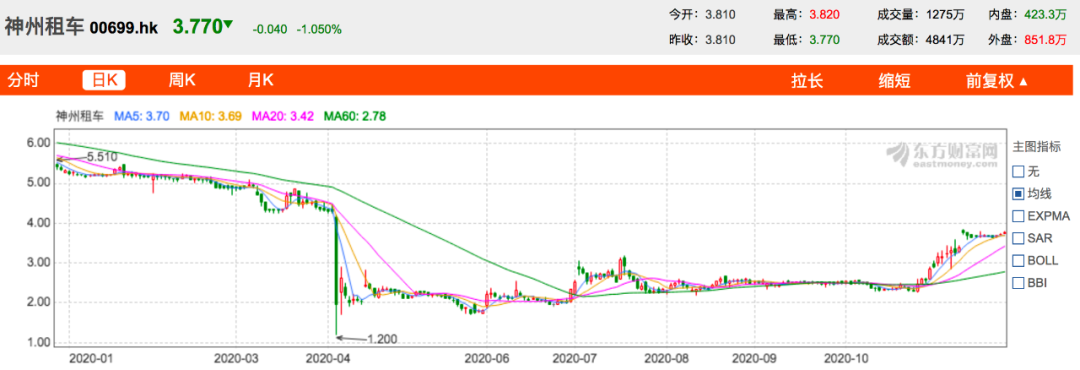The image size is (1080, 370).
Task: Click the 2020-06 date axis label
Action: click(486, 358)
